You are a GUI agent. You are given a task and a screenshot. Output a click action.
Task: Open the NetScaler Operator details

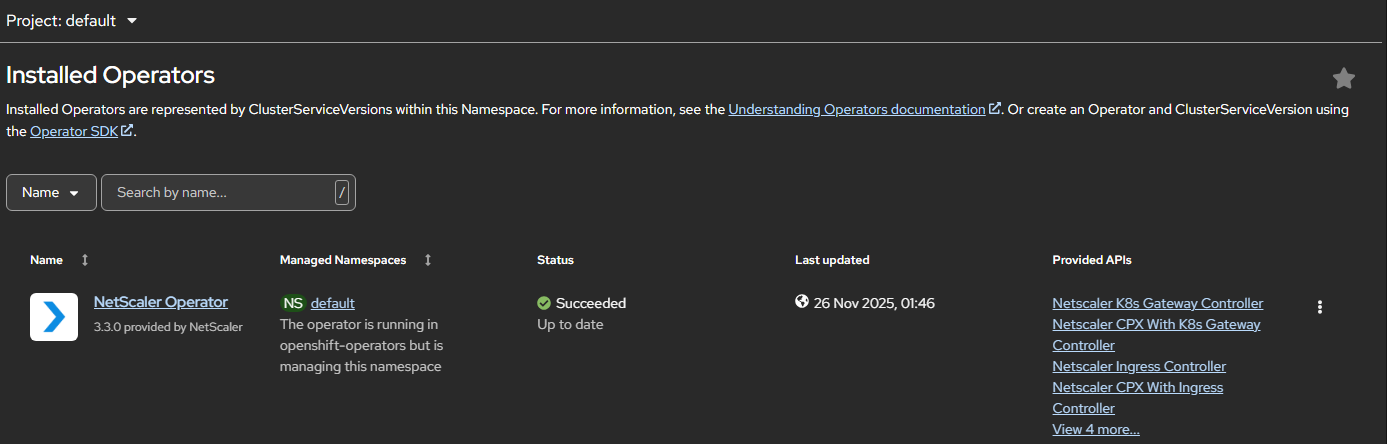[x=161, y=302]
